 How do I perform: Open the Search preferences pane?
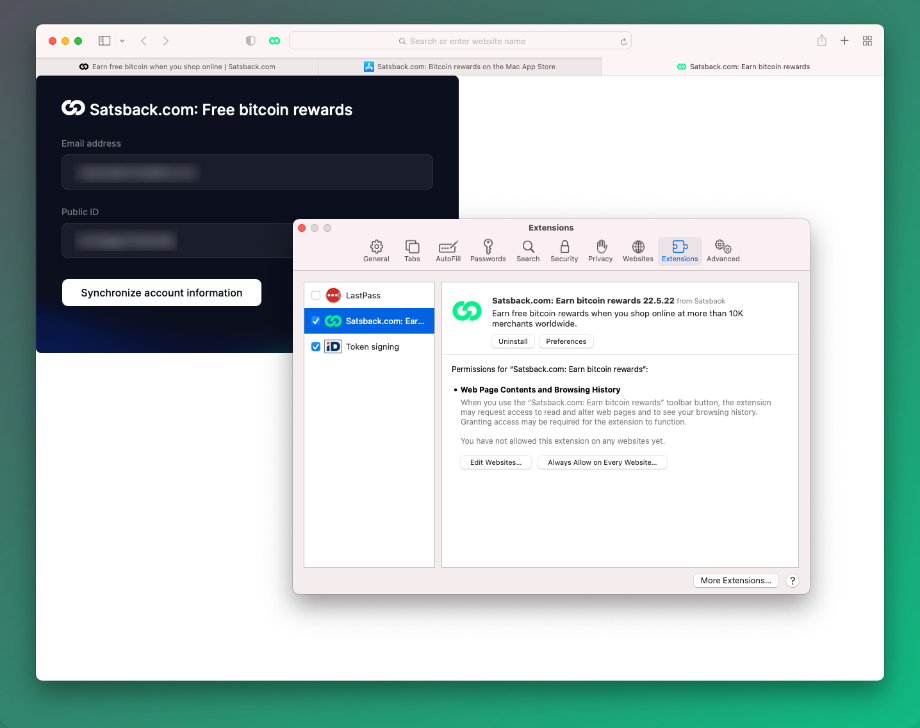pyautogui.click(x=528, y=251)
